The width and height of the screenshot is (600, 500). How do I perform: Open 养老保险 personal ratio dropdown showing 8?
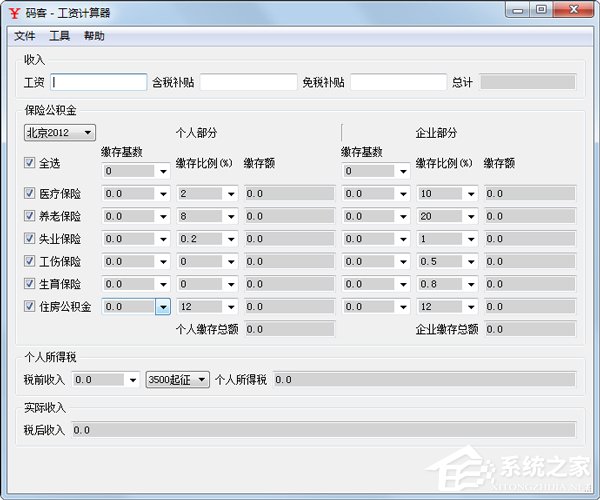[x=231, y=216]
